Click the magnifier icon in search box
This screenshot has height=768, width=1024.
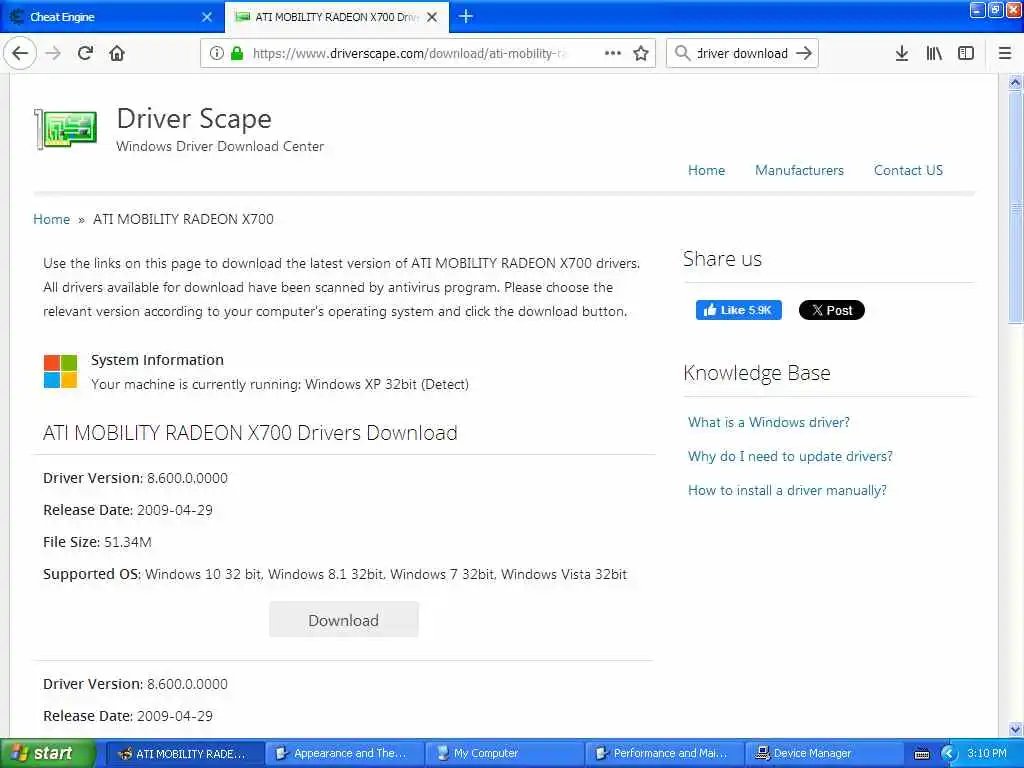(x=682, y=53)
